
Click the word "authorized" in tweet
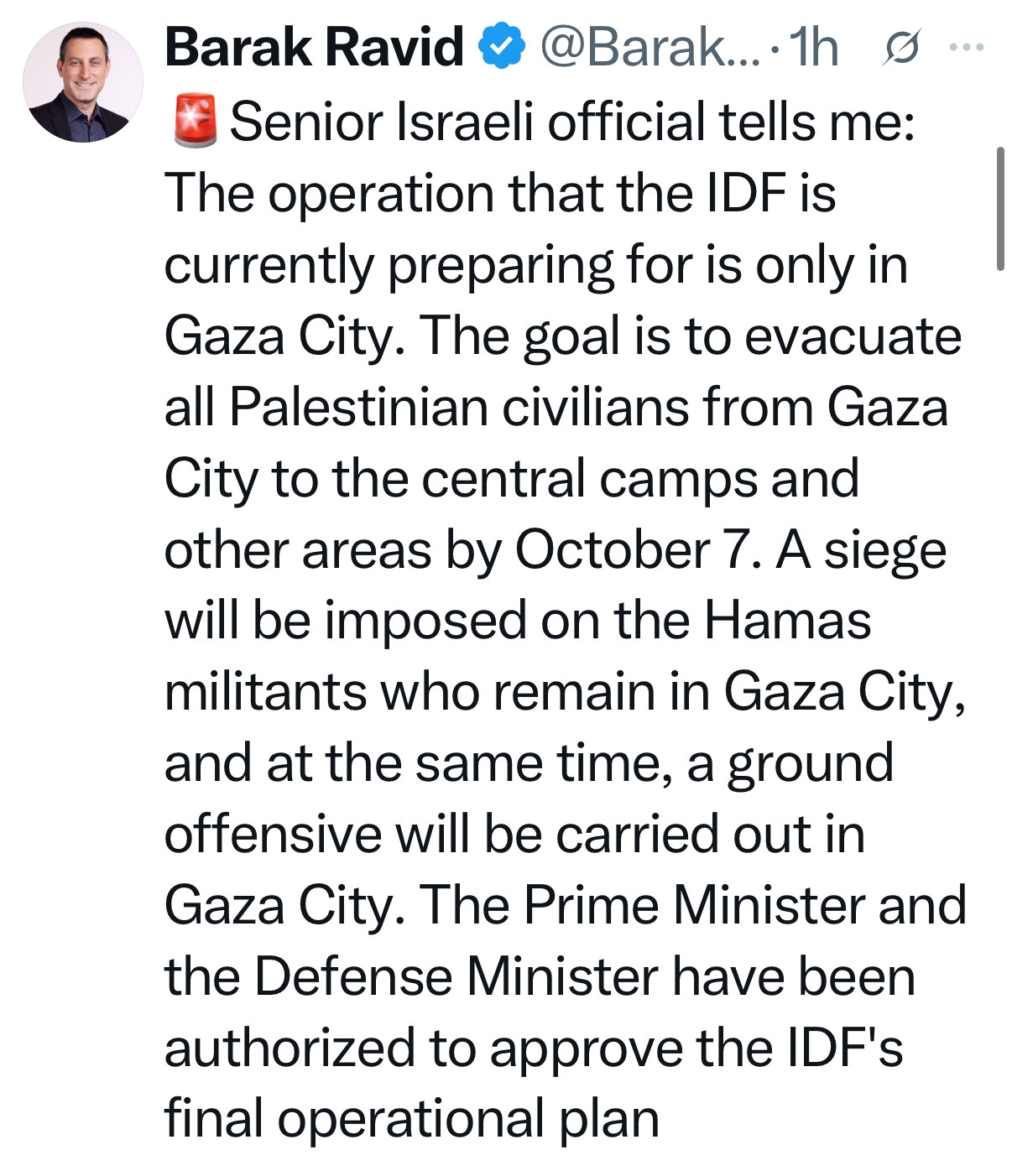pos(290,1049)
